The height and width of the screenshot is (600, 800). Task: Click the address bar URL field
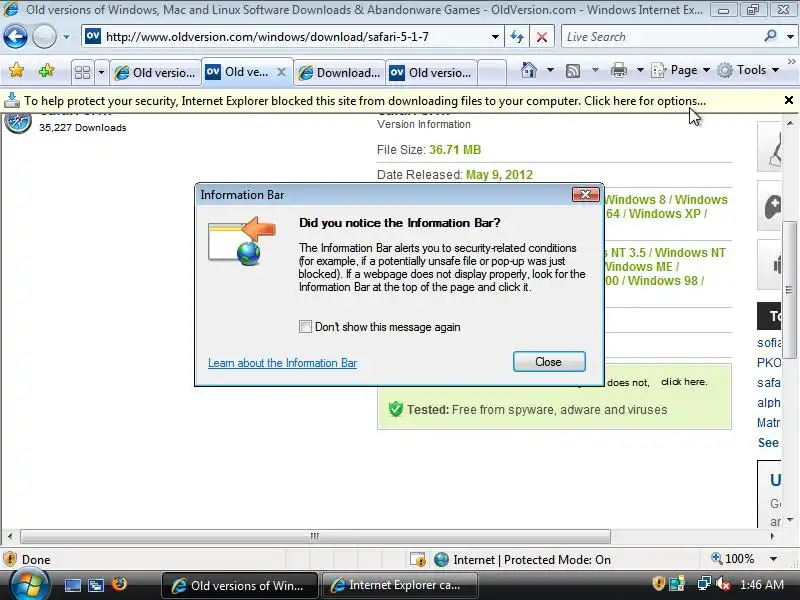[x=291, y=37]
